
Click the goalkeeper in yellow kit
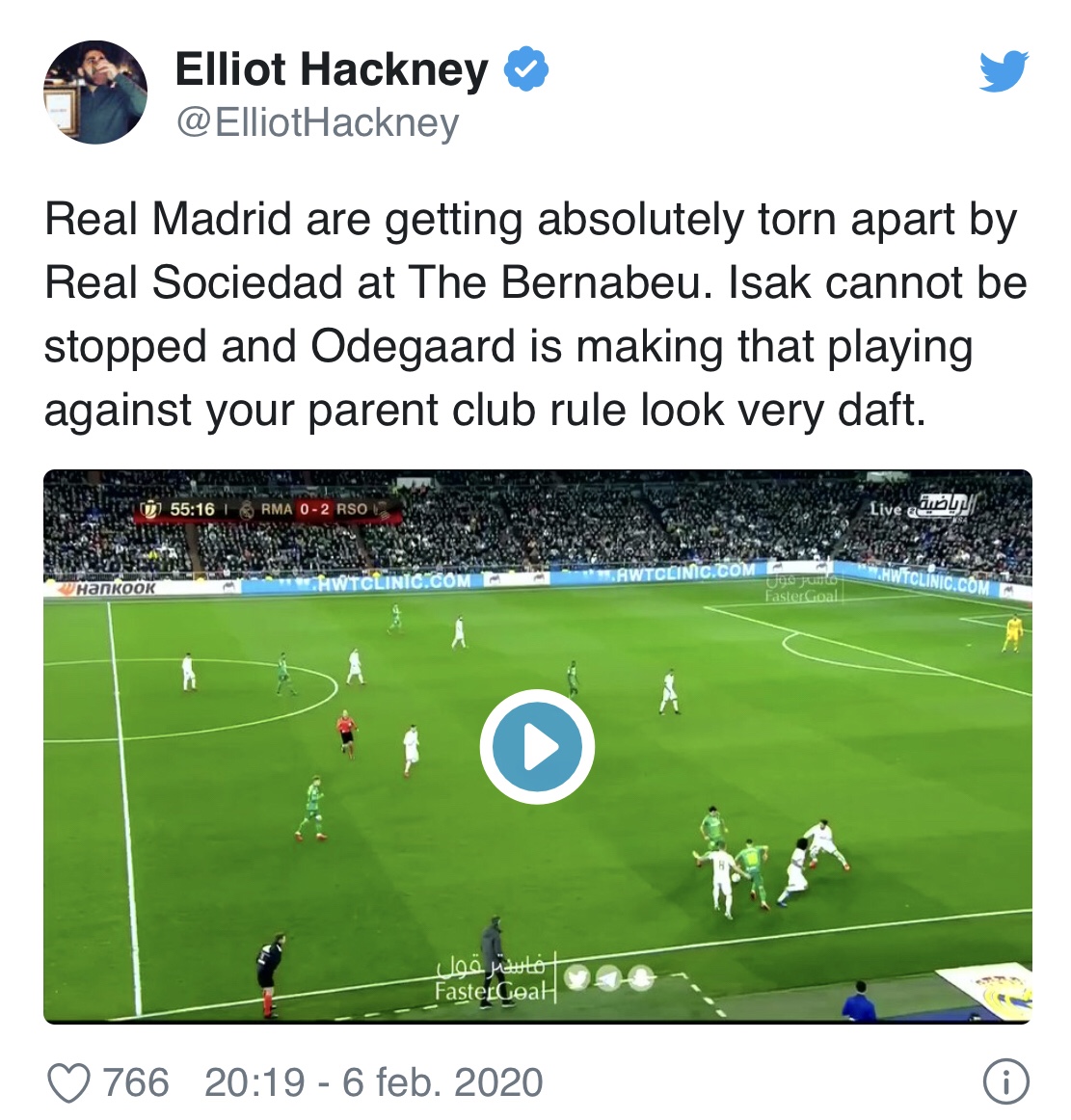pyautogui.click(x=1013, y=633)
